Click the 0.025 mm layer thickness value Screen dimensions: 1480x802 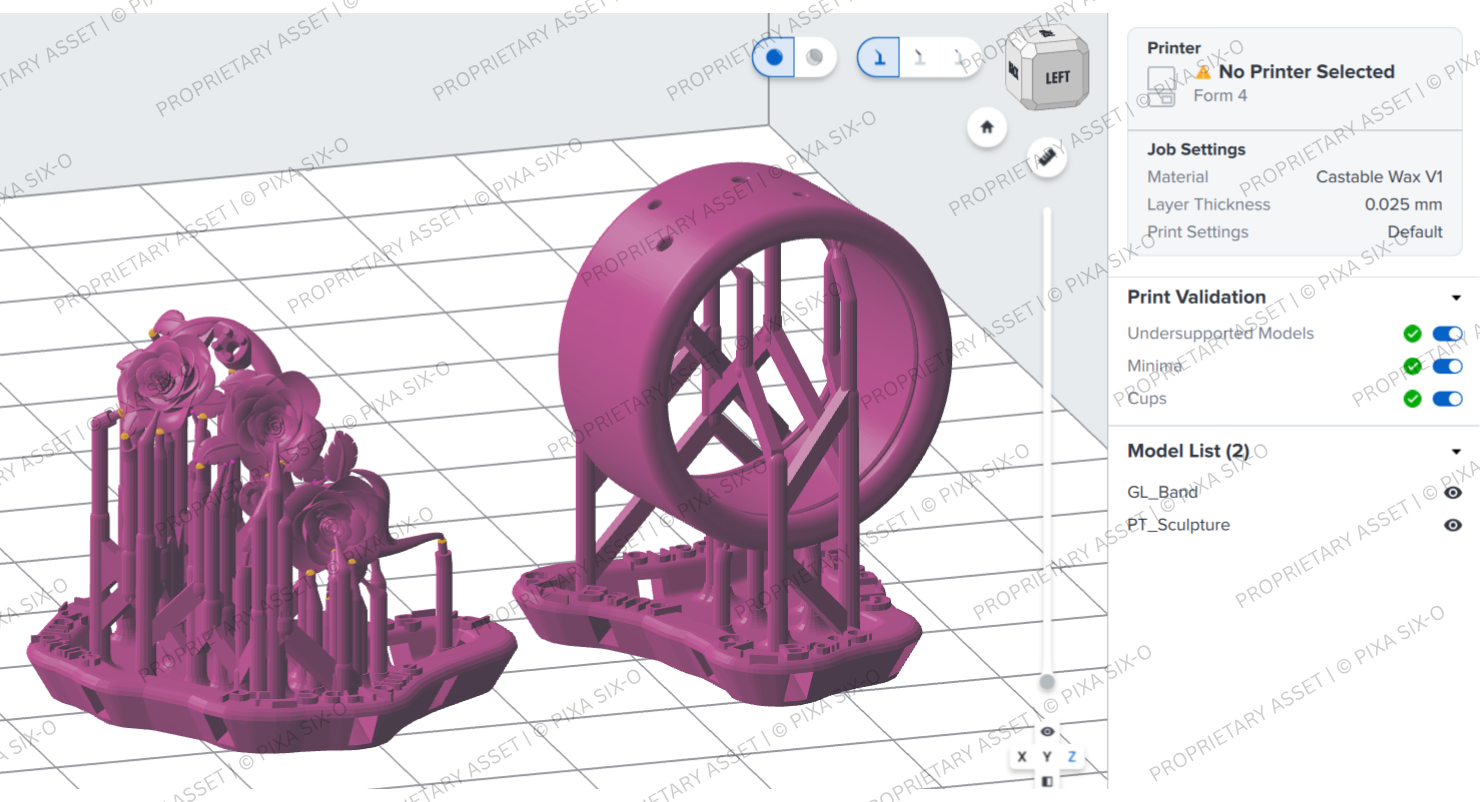pyautogui.click(x=1403, y=204)
